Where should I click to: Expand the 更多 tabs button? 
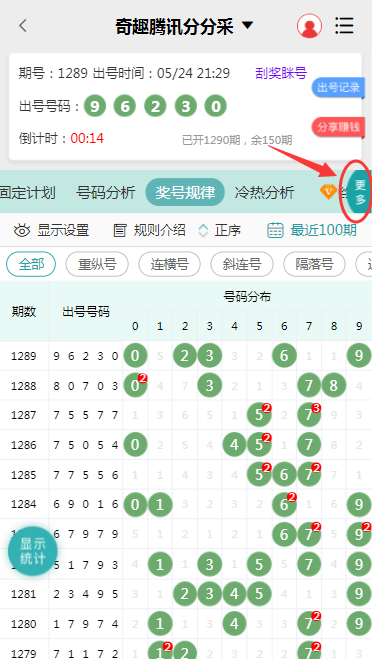point(360,191)
